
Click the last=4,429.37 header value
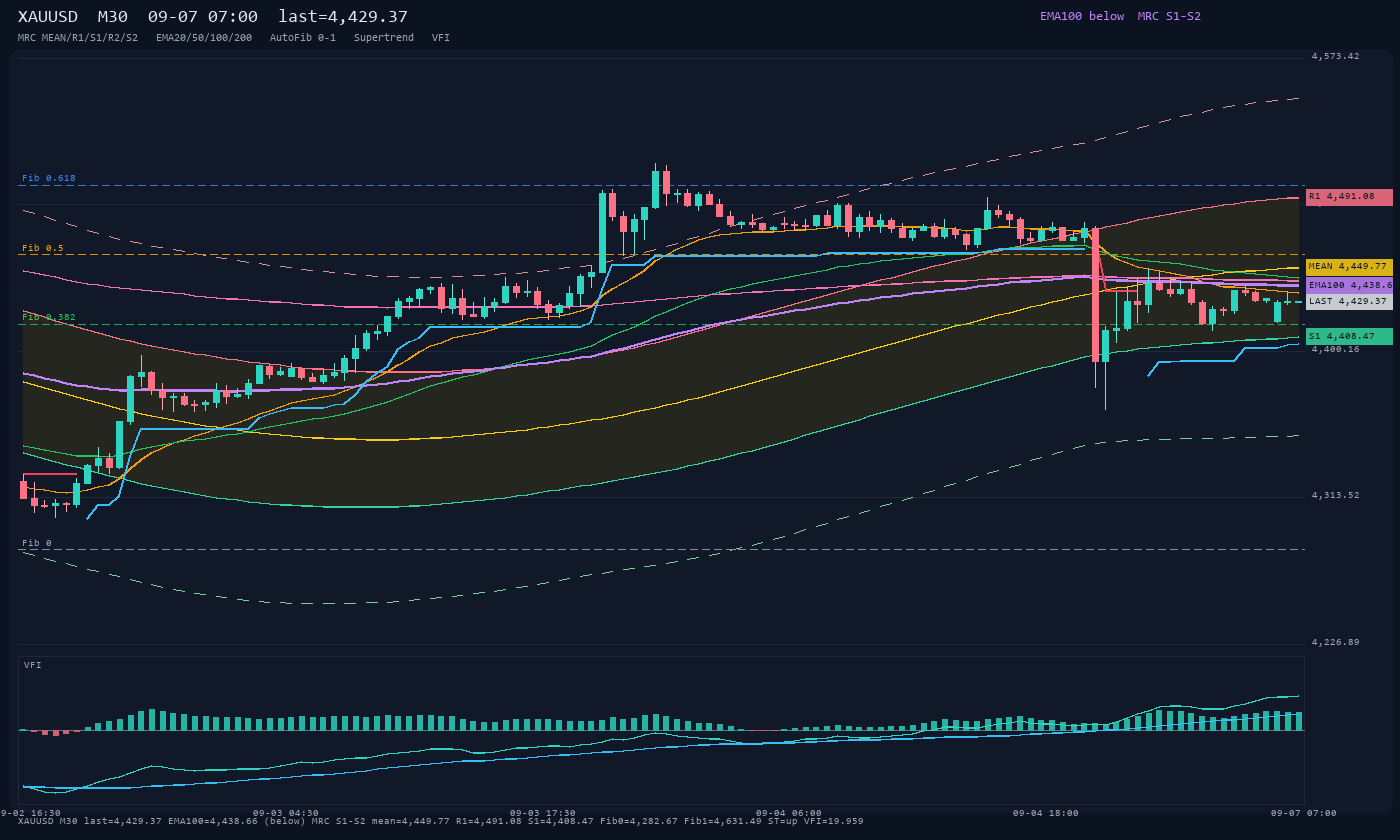tap(343, 17)
